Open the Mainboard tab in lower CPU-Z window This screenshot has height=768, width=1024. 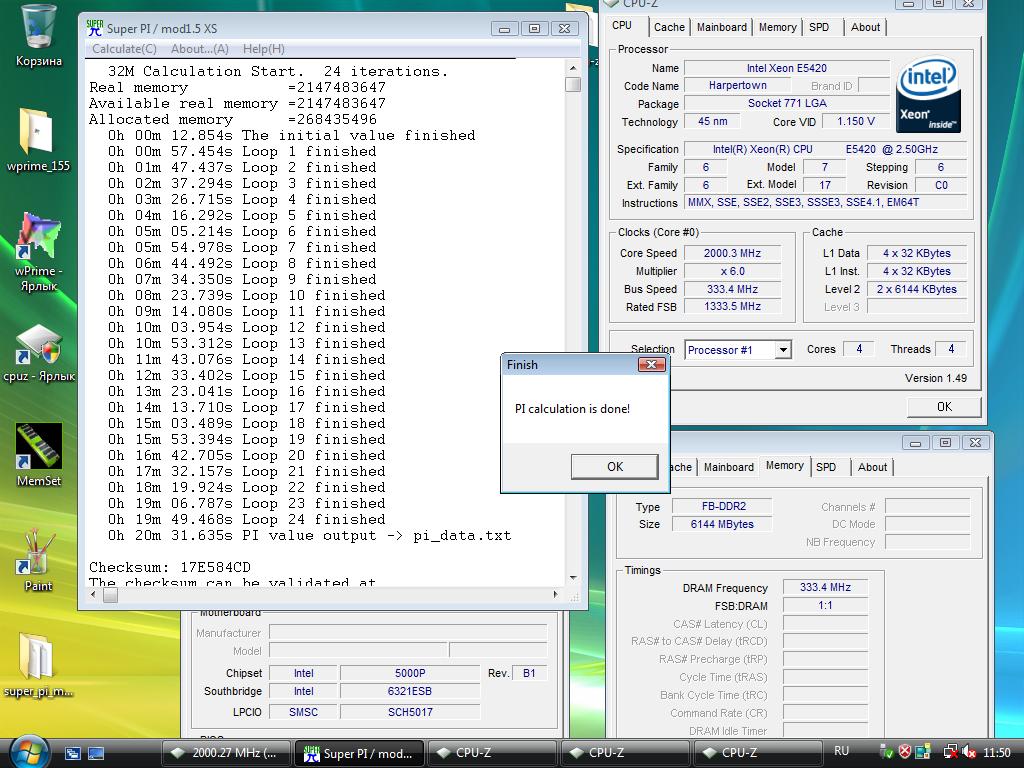pos(729,467)
